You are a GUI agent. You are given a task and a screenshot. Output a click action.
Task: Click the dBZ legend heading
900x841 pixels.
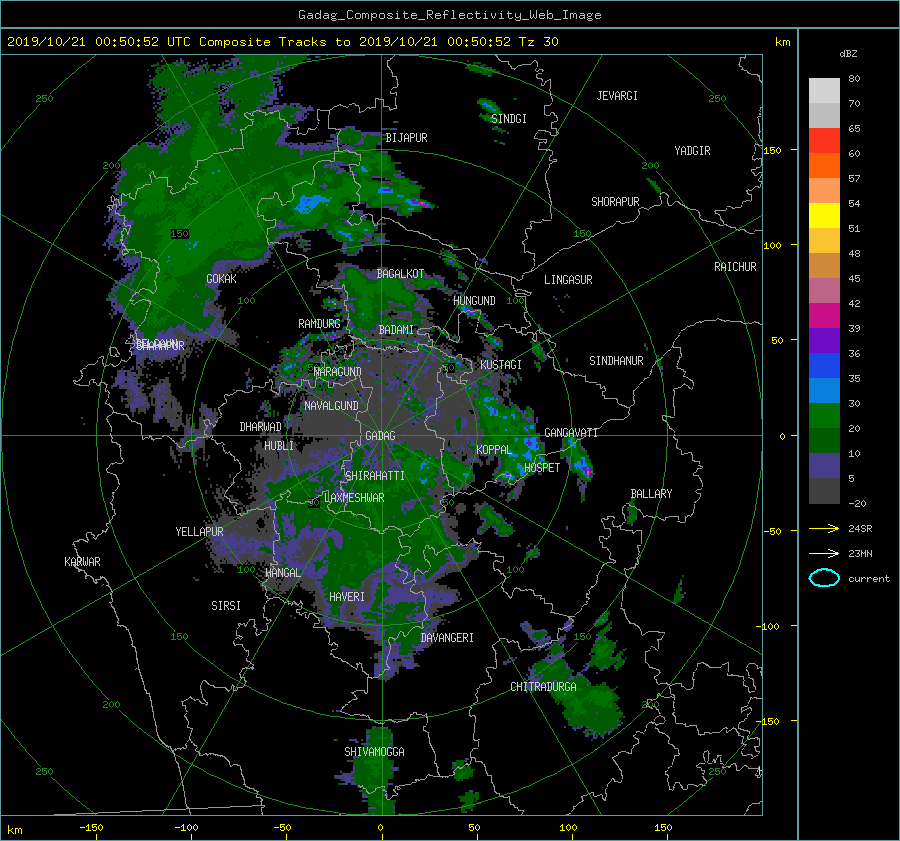pos(848,54)
